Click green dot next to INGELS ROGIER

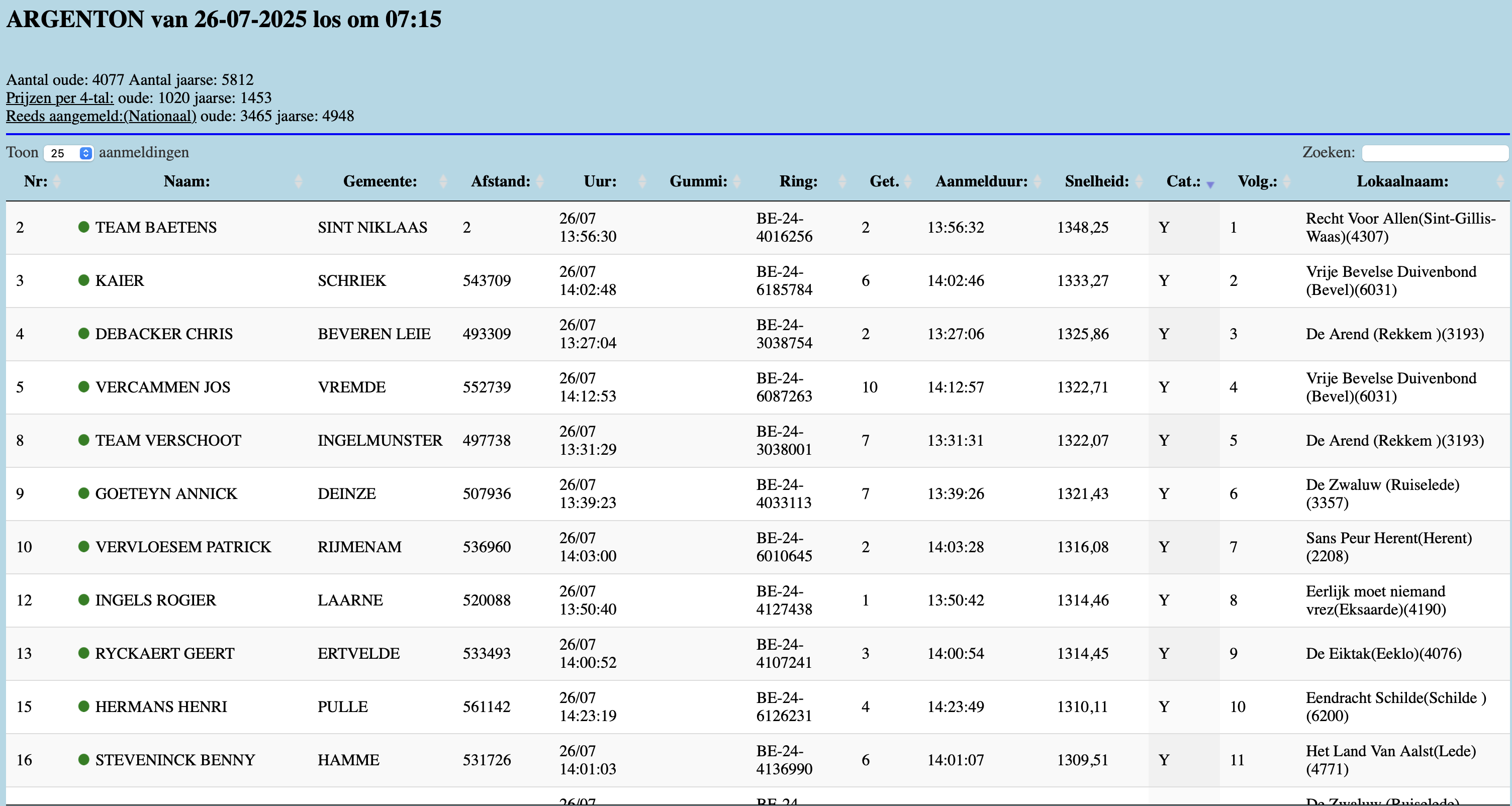coord(83,599)
